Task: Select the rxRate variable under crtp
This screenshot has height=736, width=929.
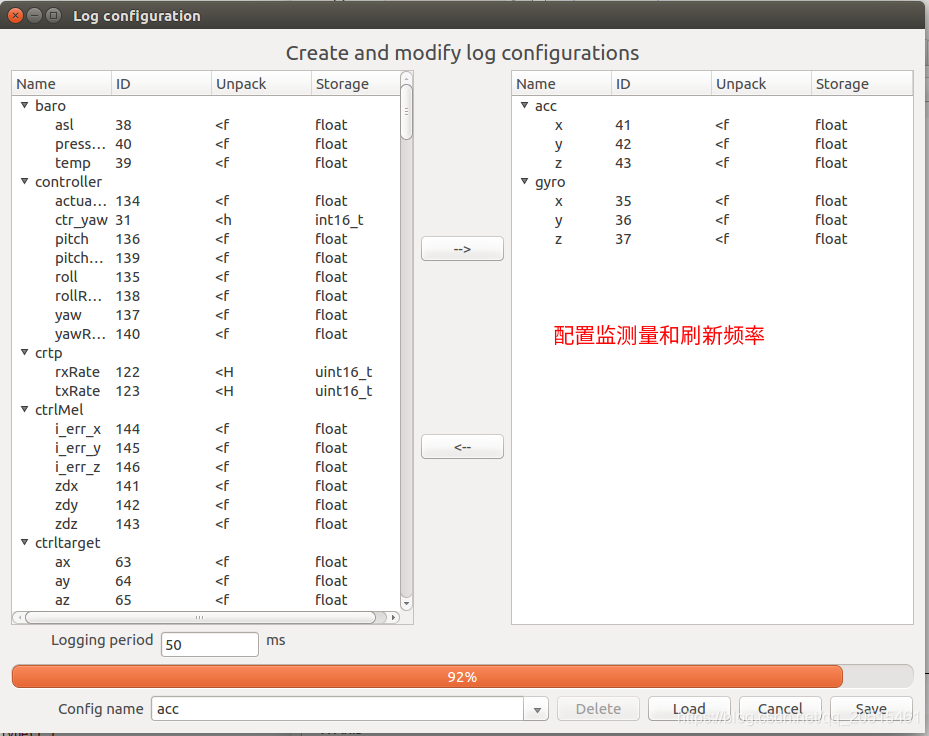Action: pyautogui.click(x=207, y=372)
